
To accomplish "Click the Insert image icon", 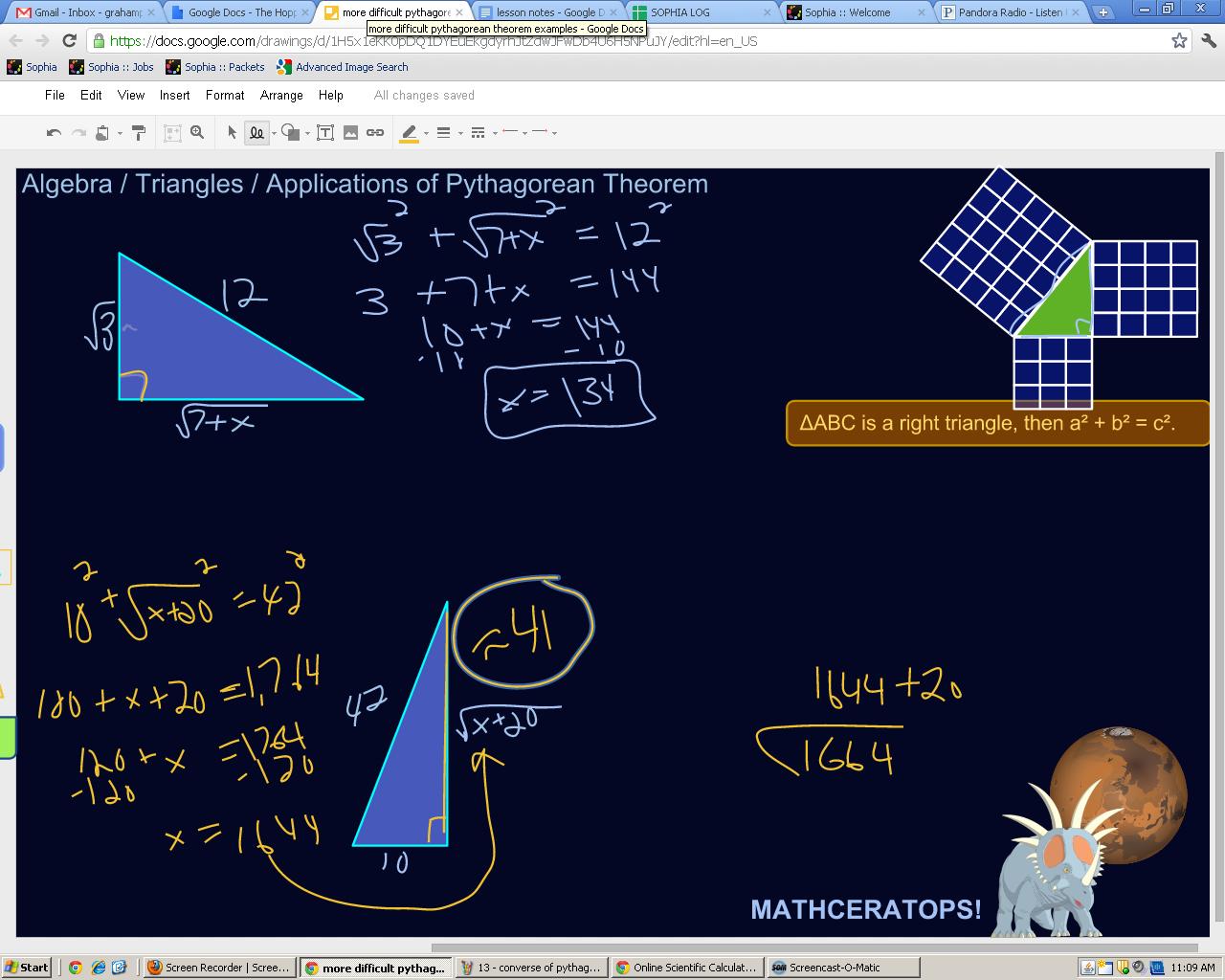I will click(x=350, y=133).
